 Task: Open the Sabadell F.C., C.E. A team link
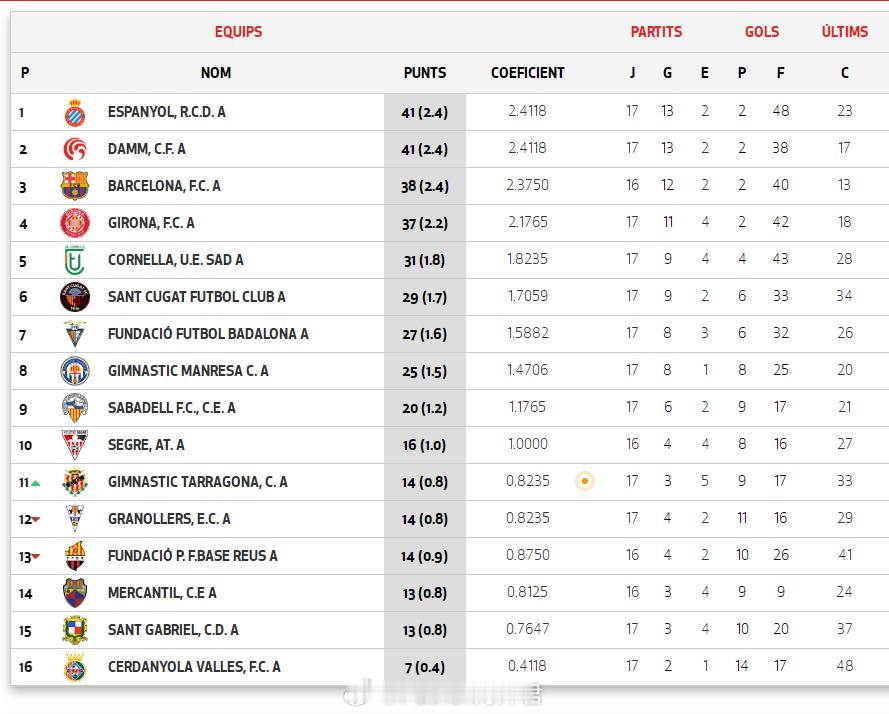tap(172, 408)
